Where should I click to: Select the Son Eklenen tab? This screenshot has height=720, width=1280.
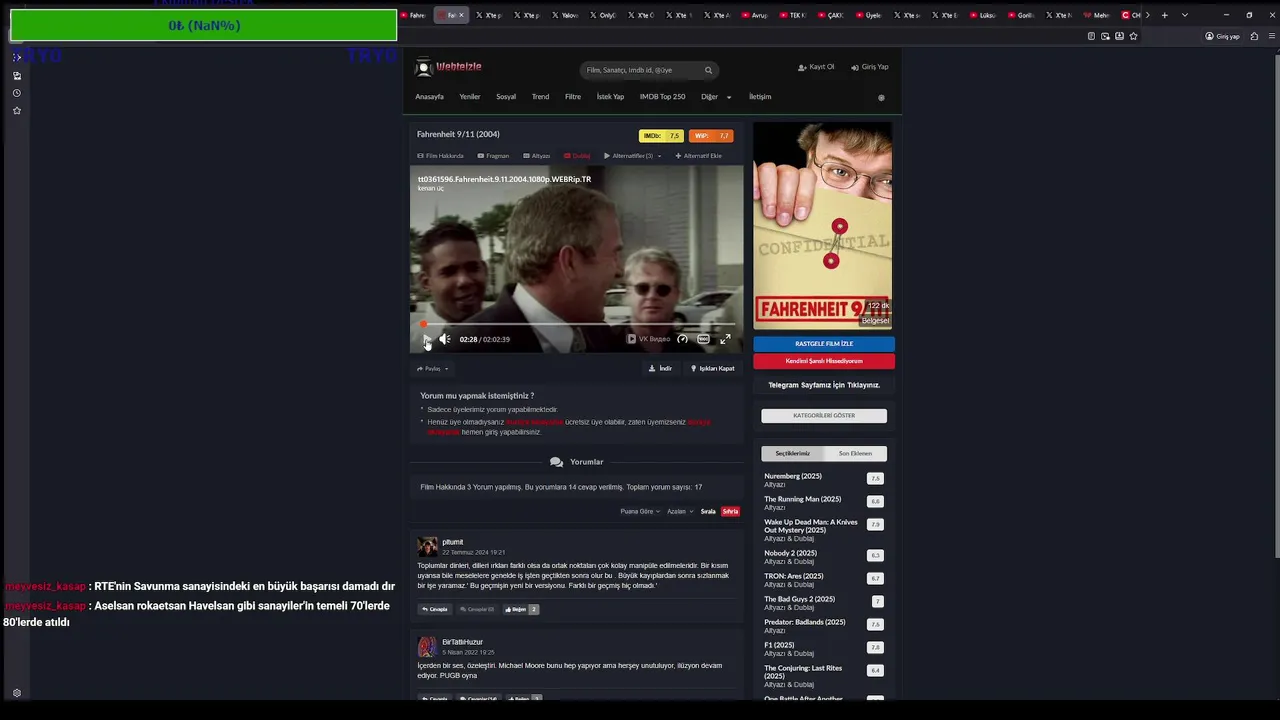[855, 453]
